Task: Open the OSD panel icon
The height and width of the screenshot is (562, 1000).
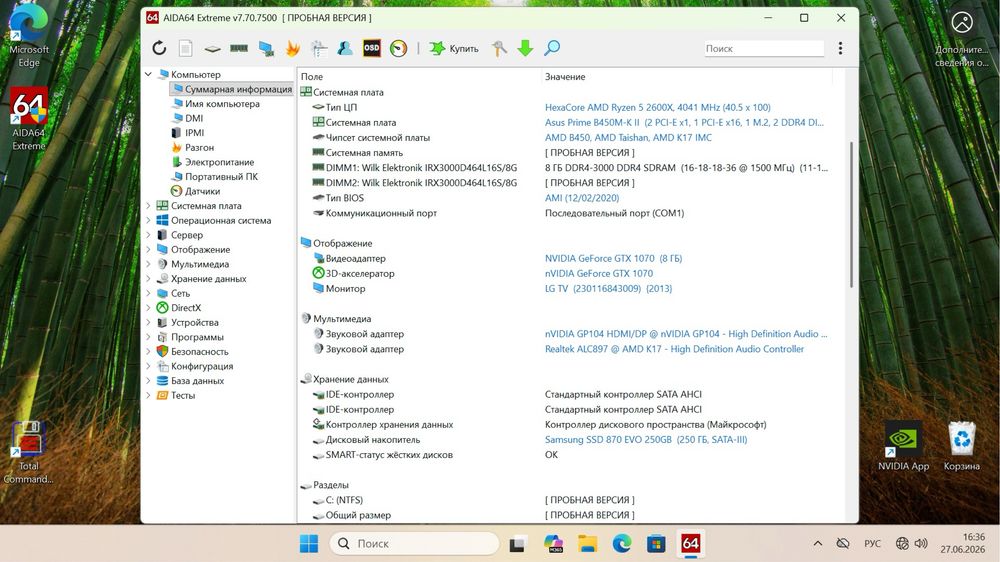Action: click(372, 48)
